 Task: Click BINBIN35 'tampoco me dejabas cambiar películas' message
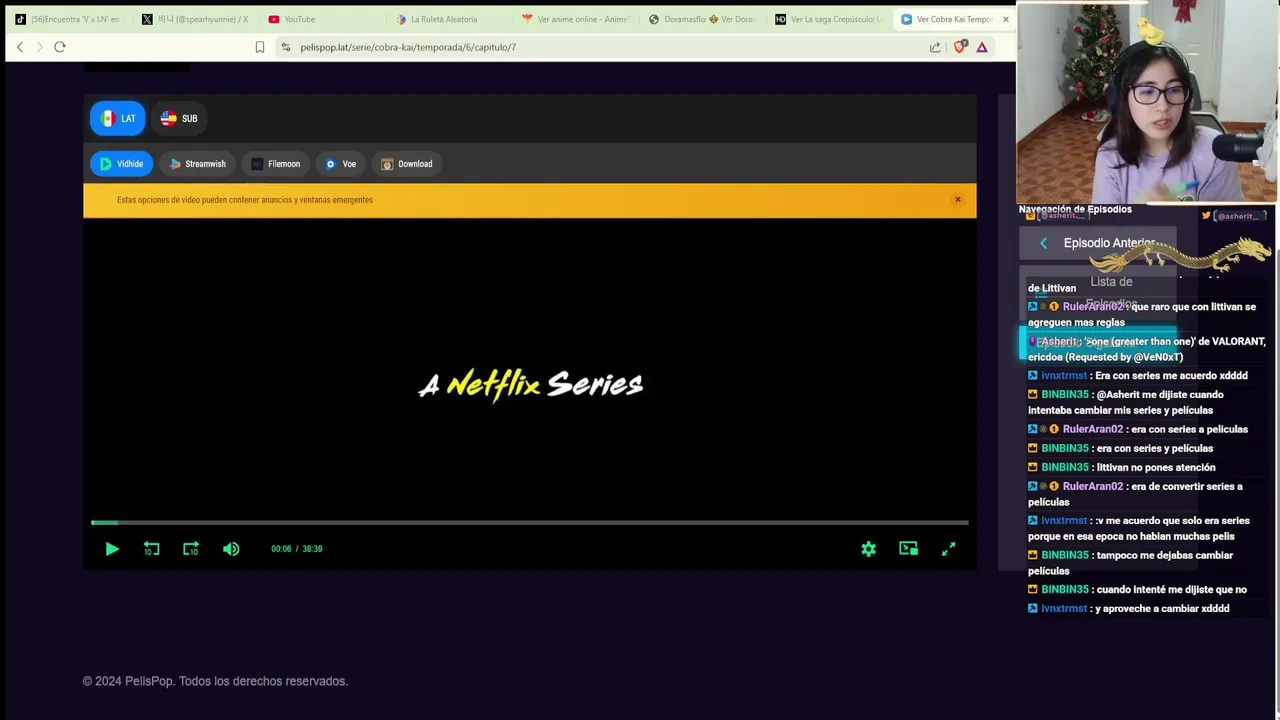point(1131,563)
